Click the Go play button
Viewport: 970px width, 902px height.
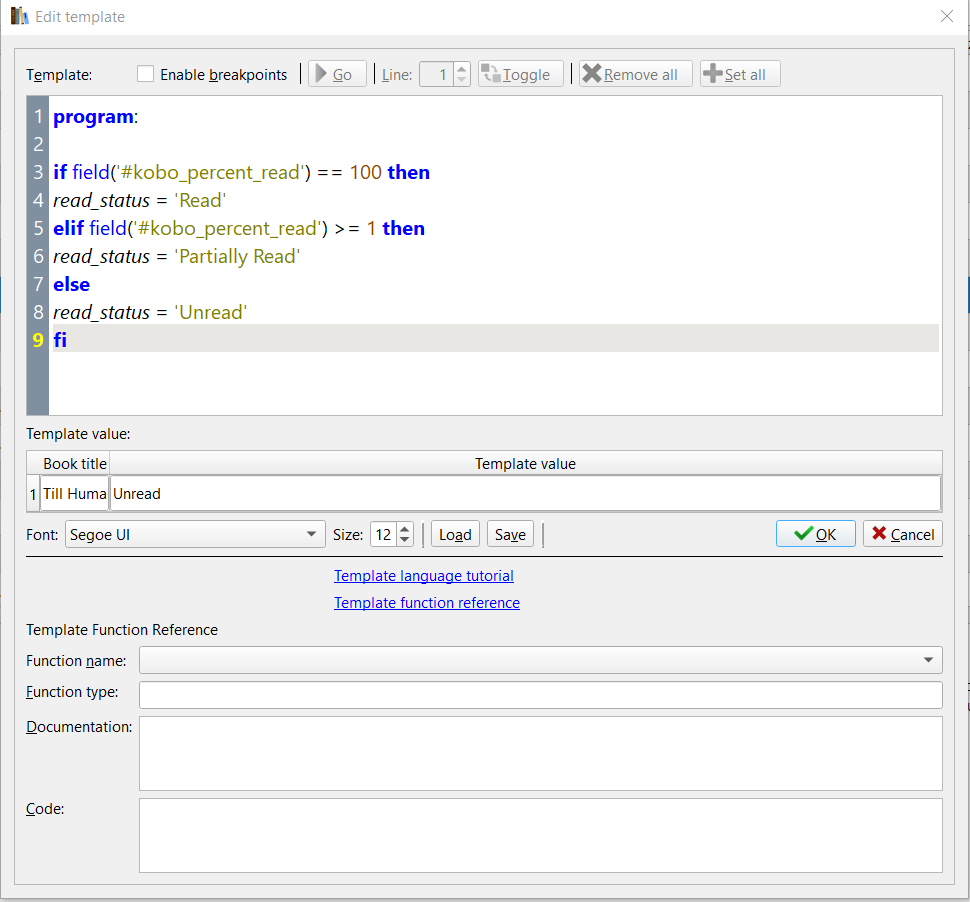(x=336, y=75)
